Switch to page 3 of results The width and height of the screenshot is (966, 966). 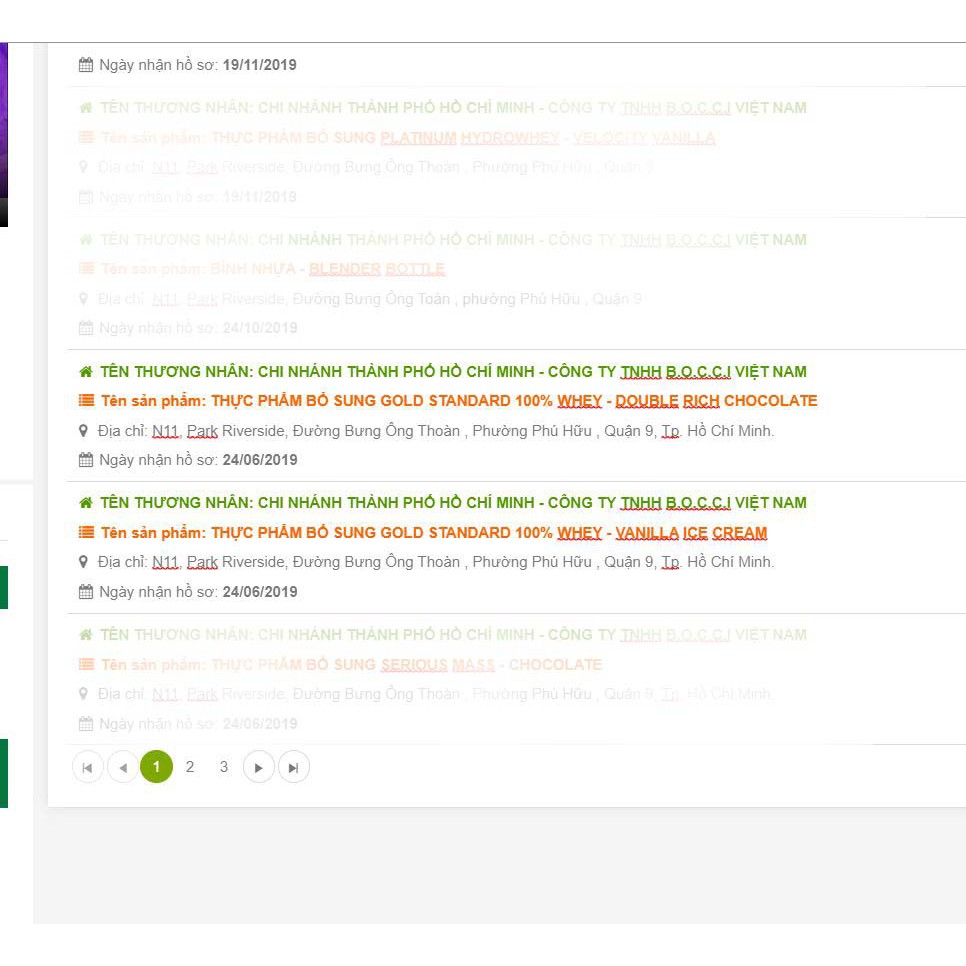(x=224, y=767)
